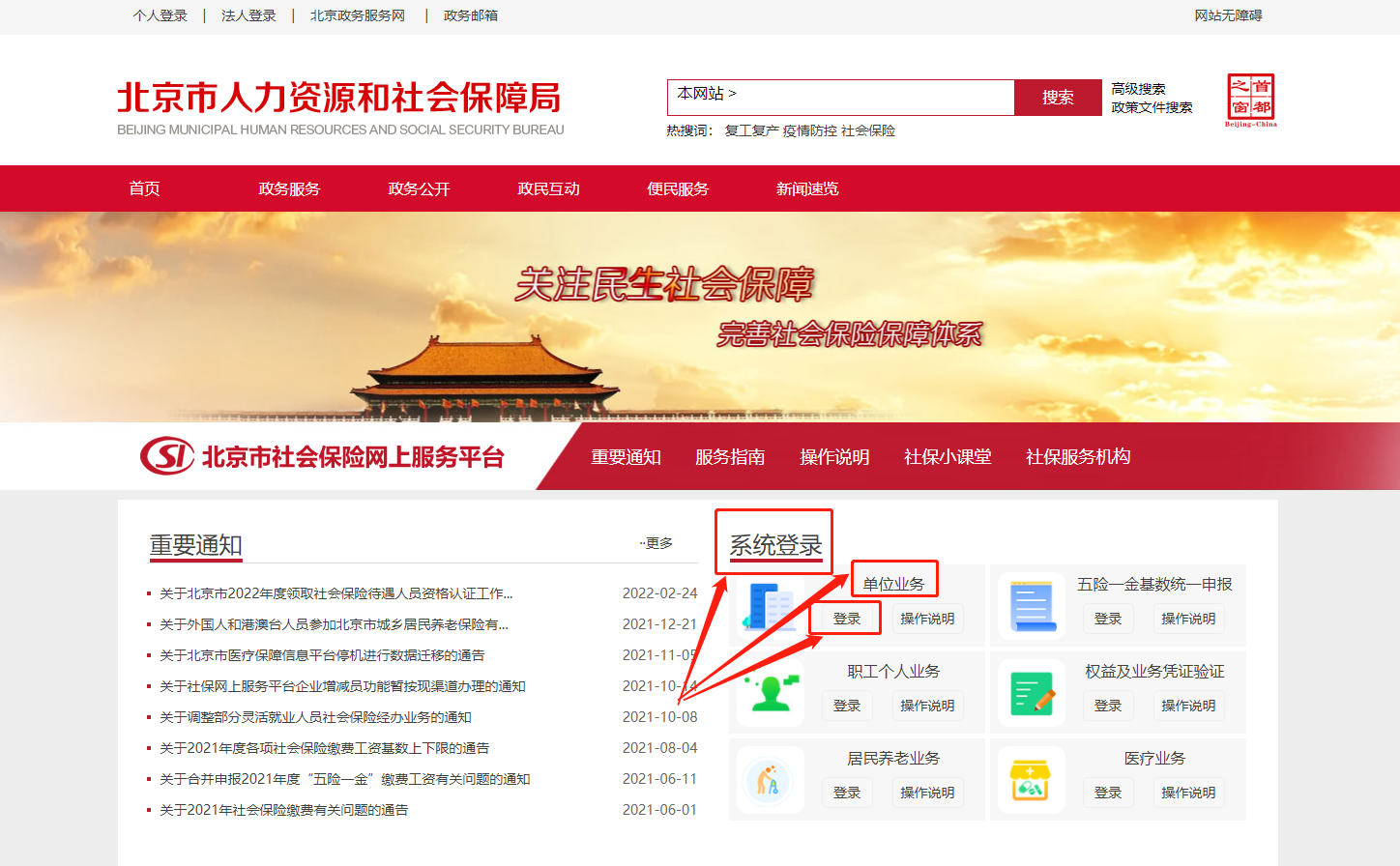1400x866 pixels.
Task: Click the 权益及业务凭证验证 green icon
Action: [1031, 693]
